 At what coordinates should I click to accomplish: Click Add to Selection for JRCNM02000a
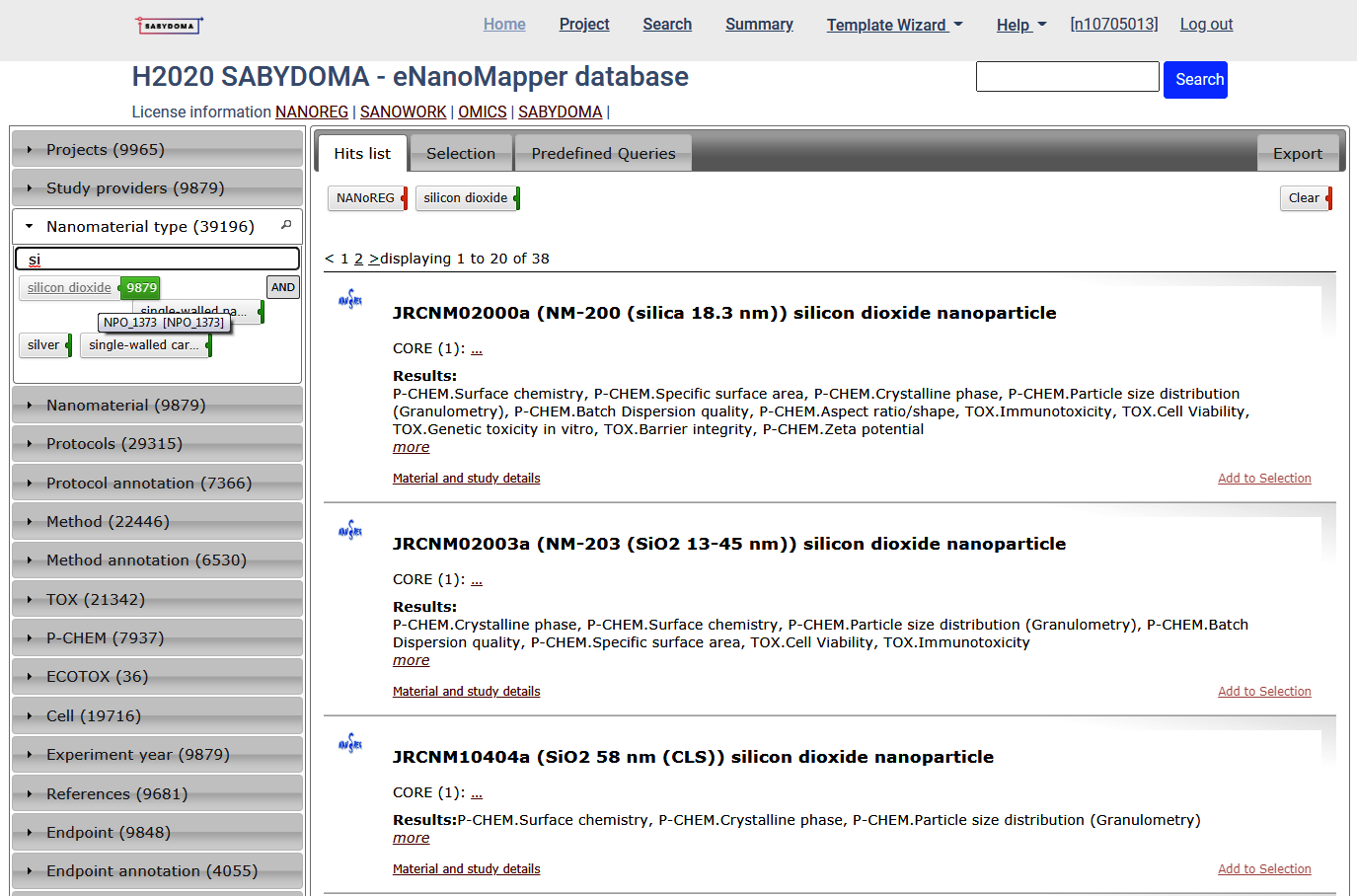click(x=1263, y=479)
